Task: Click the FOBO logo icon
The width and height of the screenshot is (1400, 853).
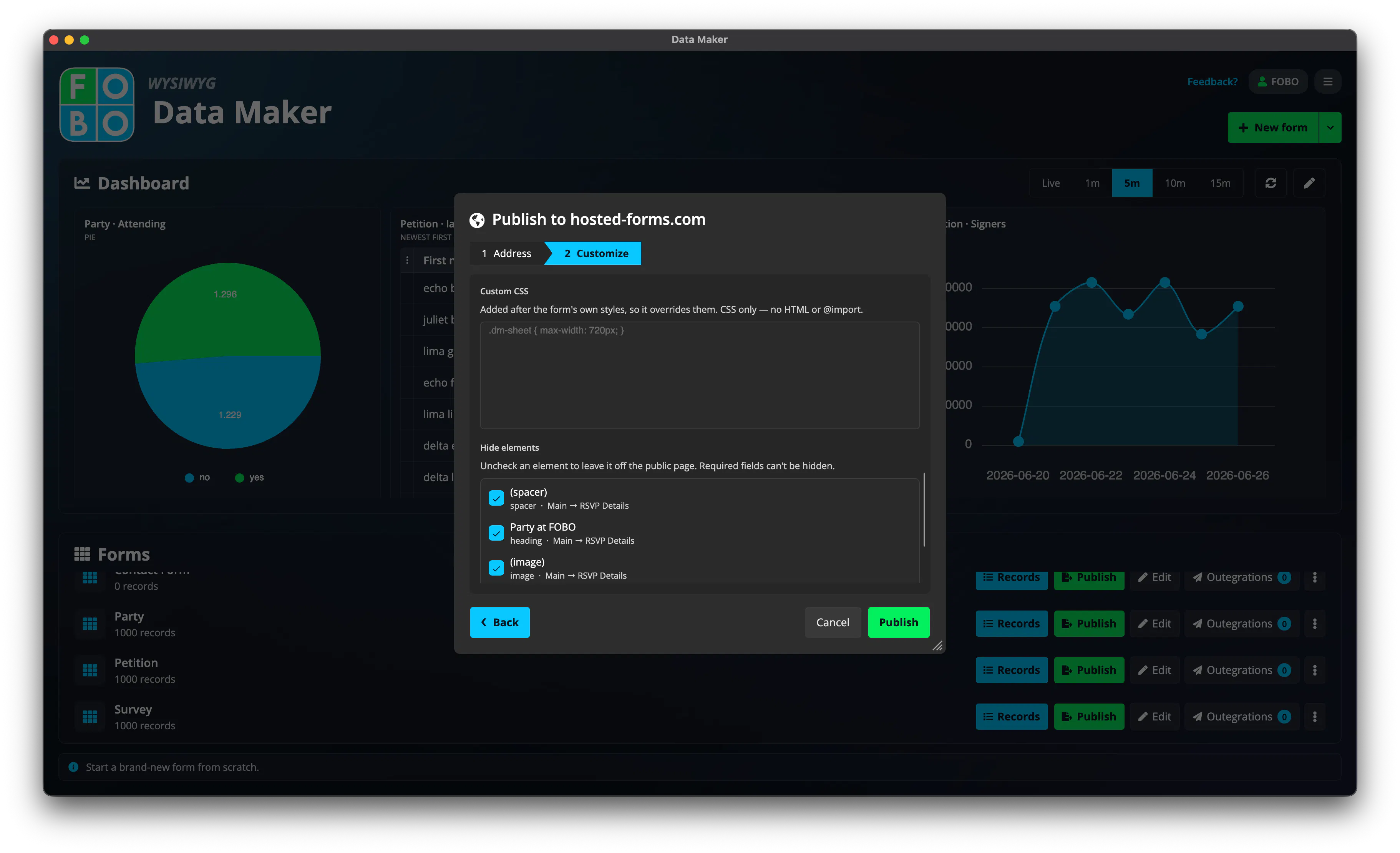Action: (97, 105)
